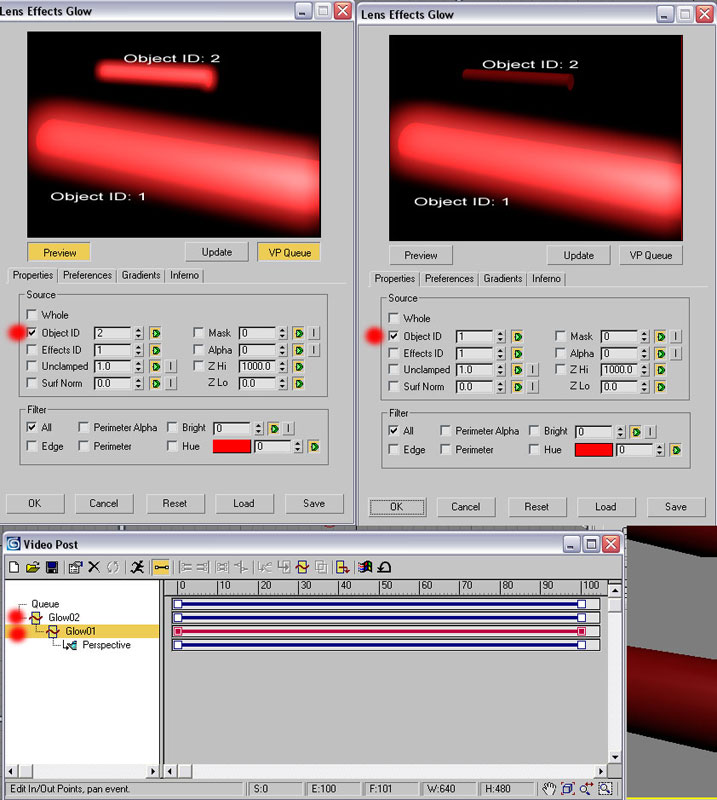Image resolution: width=717 pixels, height=800 pixels.
Task: Click Update button in right Glow dialog
Action: pos(578,256)
